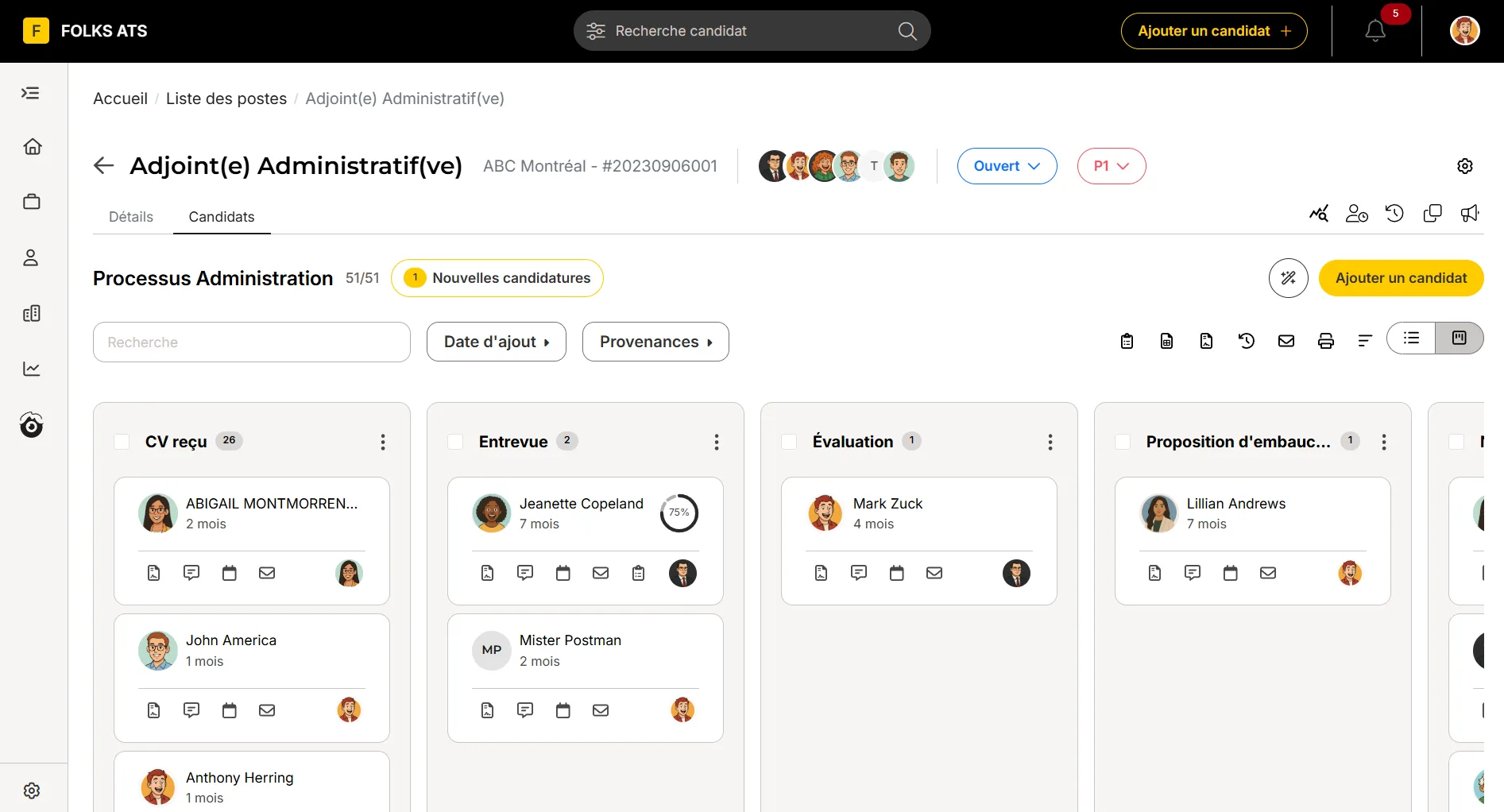The width and height of the screenshot is (1504, 812).
Task: Click the magic wand button
Action: [1288, 278]
